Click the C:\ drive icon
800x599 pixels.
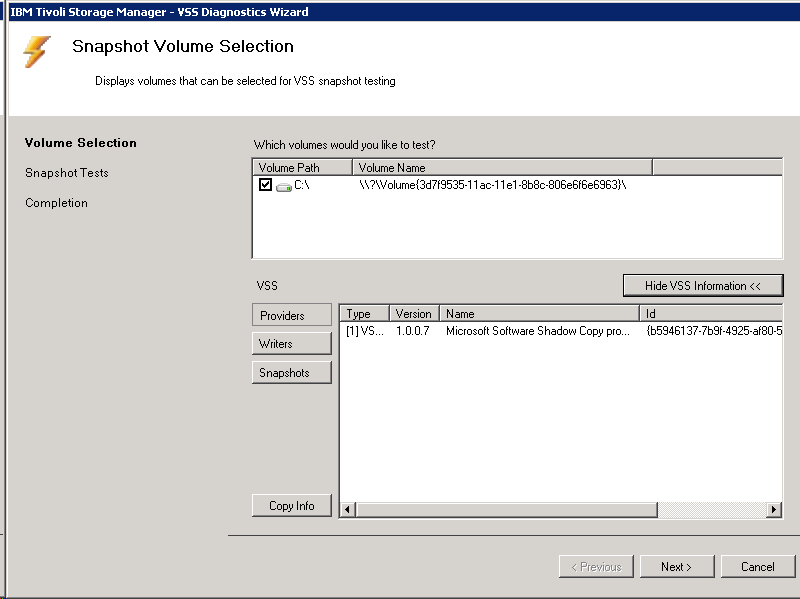pos(283,186)
